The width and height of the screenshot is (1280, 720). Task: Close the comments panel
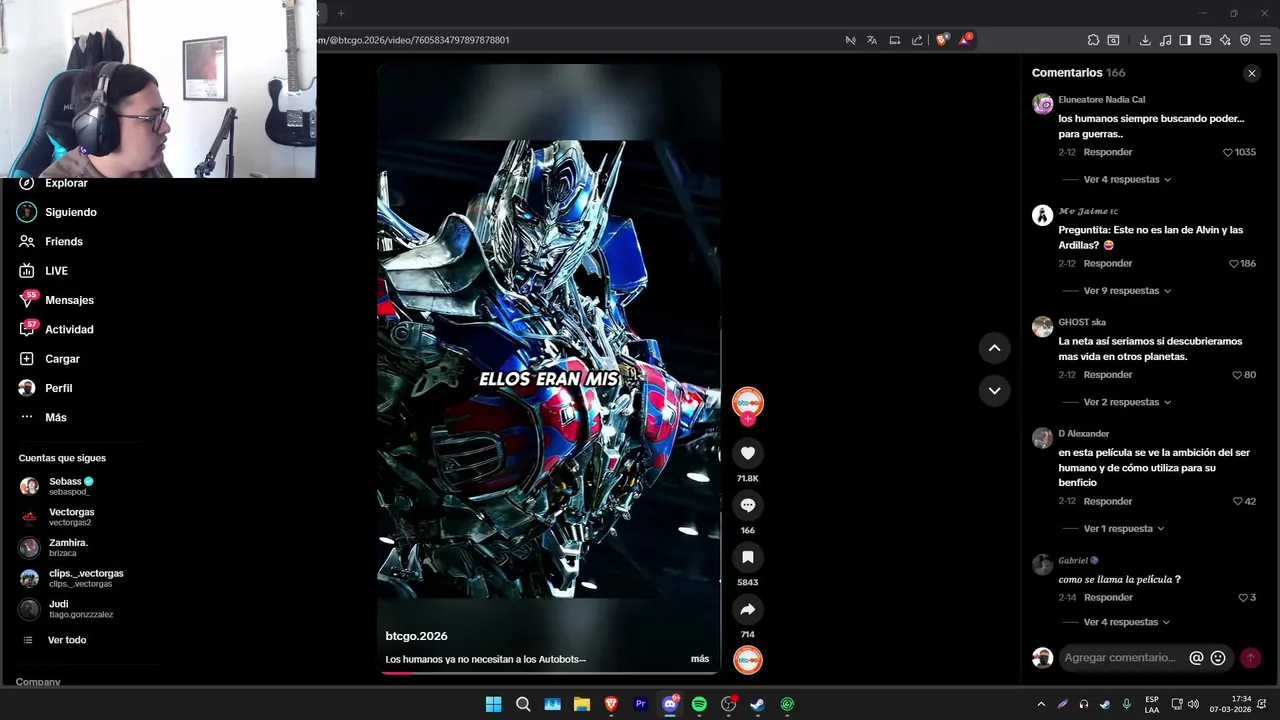coord(1251,73)
